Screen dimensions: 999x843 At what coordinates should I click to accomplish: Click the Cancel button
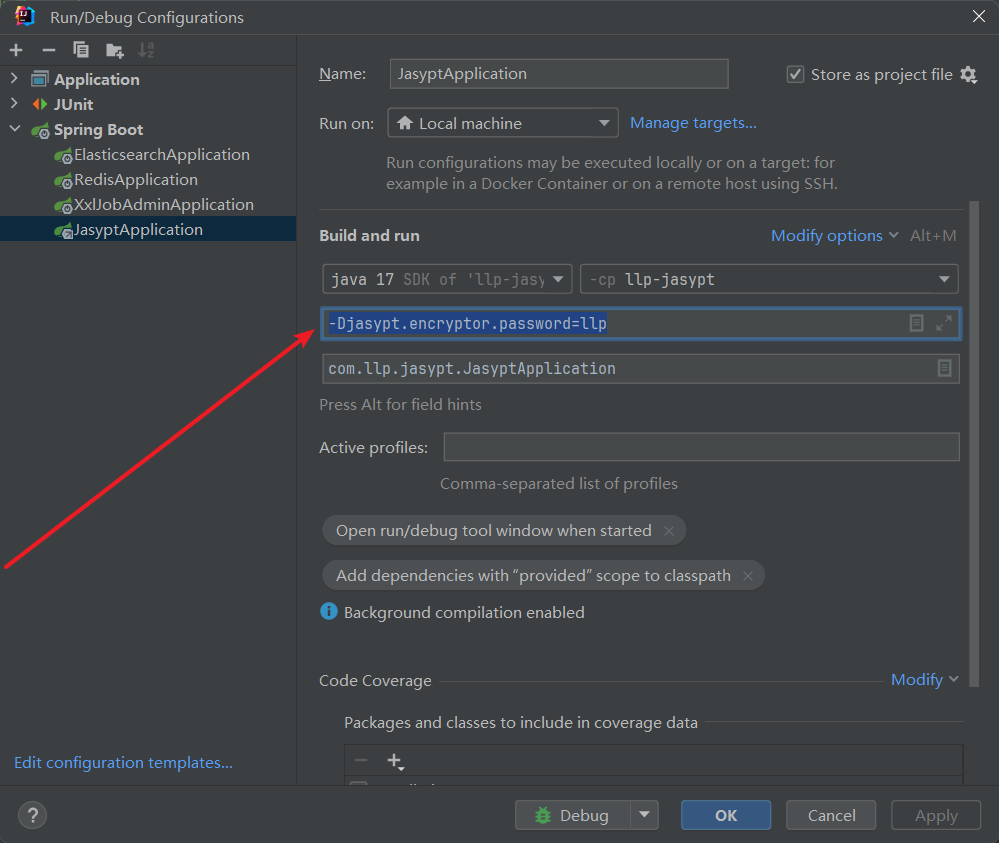831,815
